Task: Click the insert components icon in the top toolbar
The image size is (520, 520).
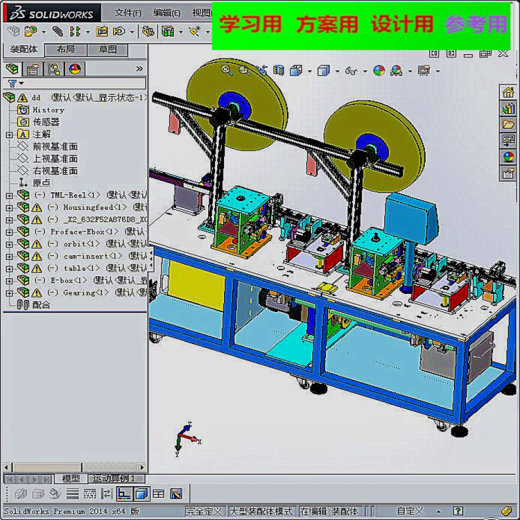Action: point(30,32)
